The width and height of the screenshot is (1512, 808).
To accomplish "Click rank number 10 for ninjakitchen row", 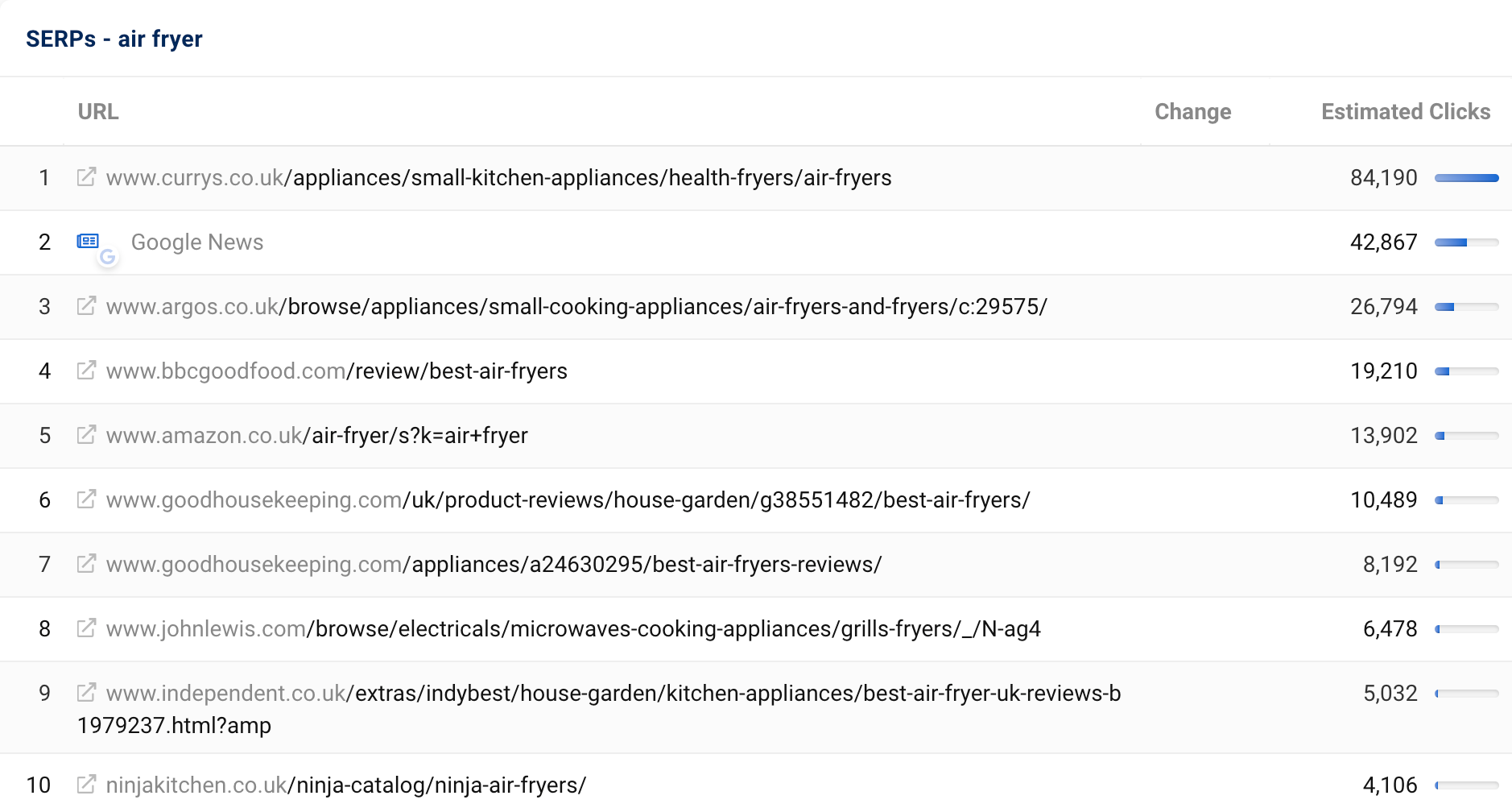I will 39,785.
